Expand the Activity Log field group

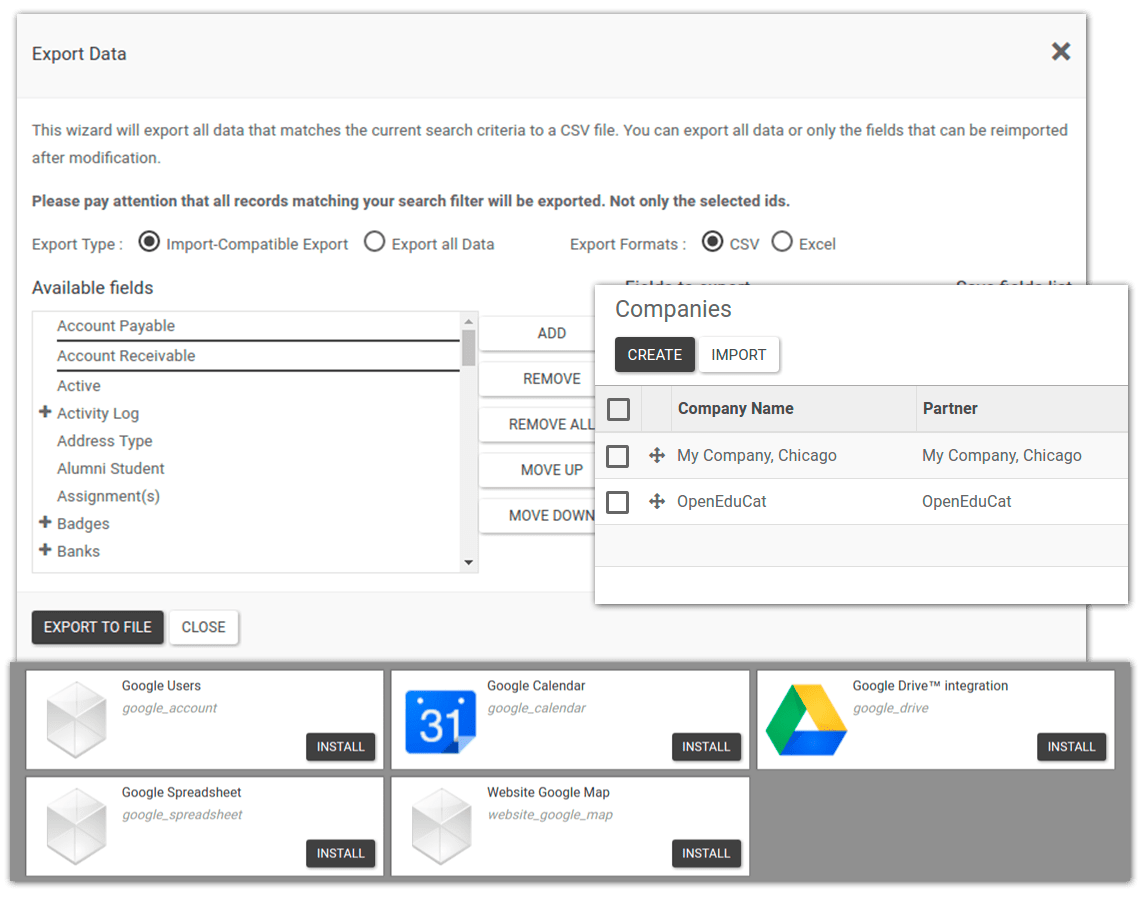click(x=45, y=412)
